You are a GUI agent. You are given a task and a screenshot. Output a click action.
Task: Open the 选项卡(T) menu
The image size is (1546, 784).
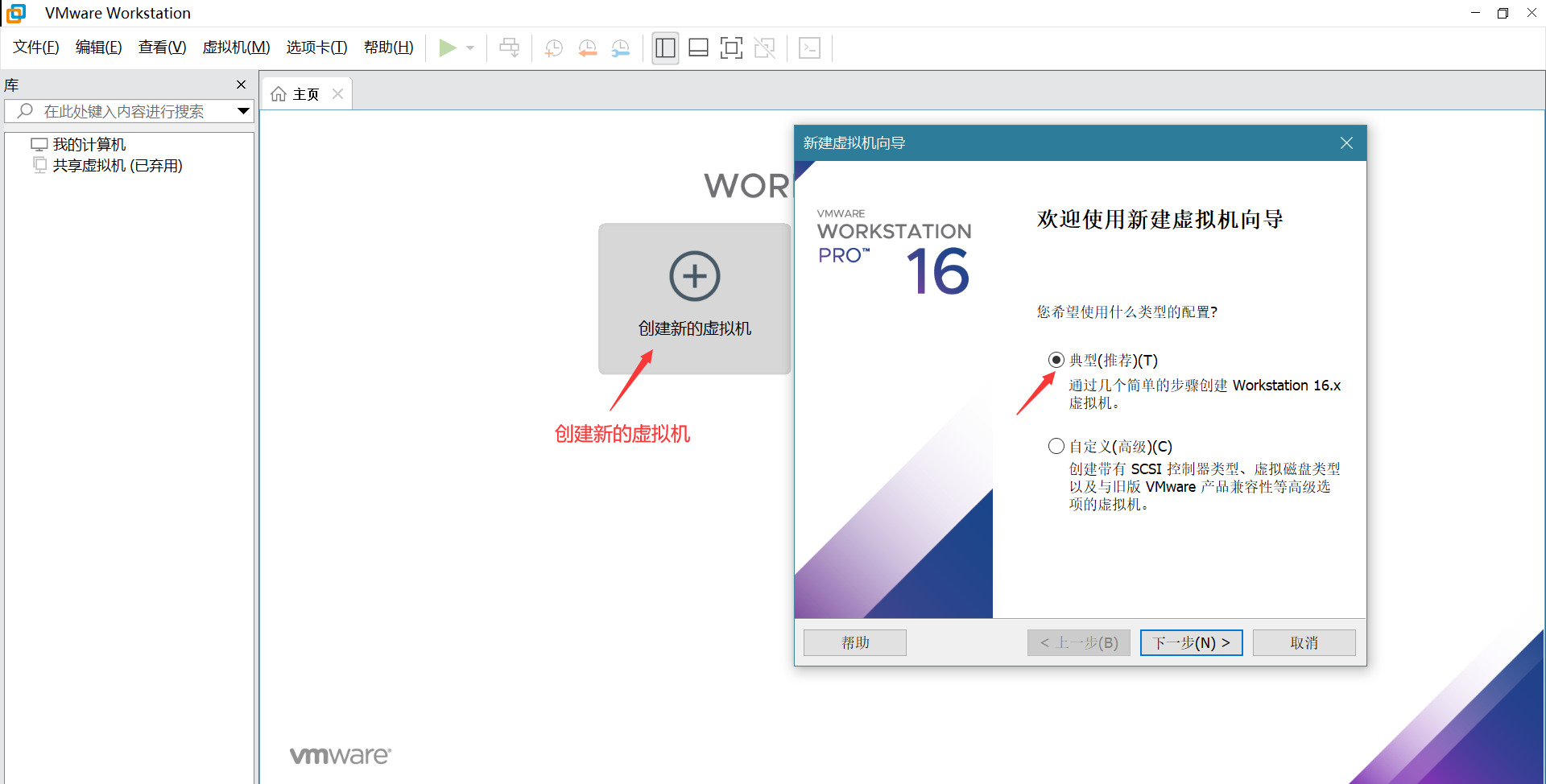tap(316, 47)
